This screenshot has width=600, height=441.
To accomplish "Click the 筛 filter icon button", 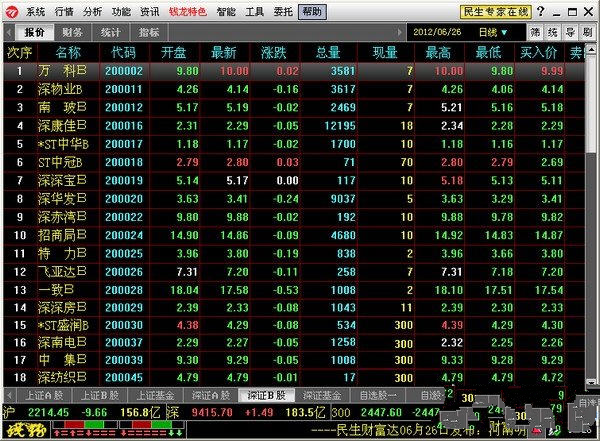I will pyautogui.click(x=536, y=33).
